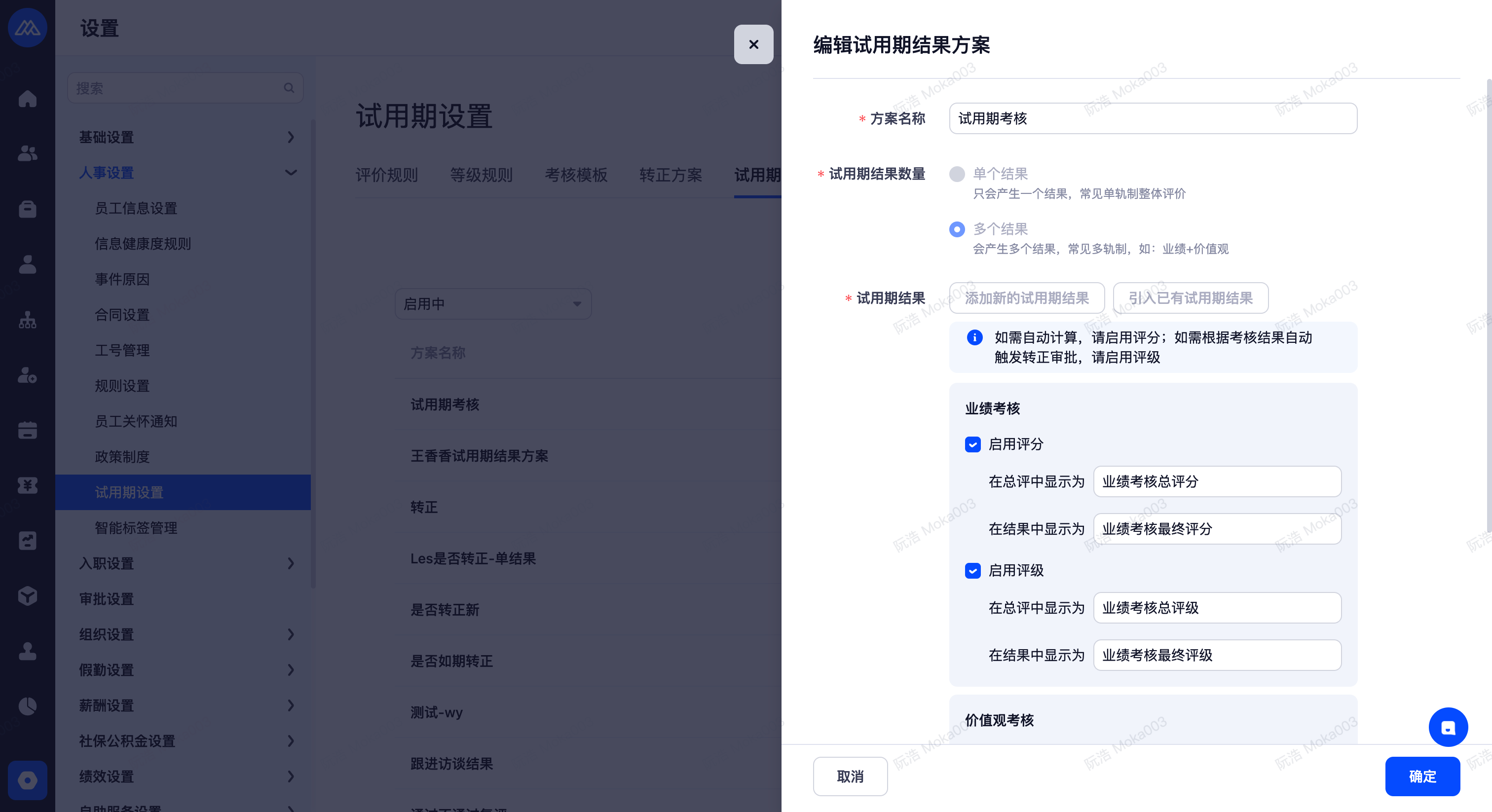Click the home icon in left sidebar

click(x=27, y=99)
